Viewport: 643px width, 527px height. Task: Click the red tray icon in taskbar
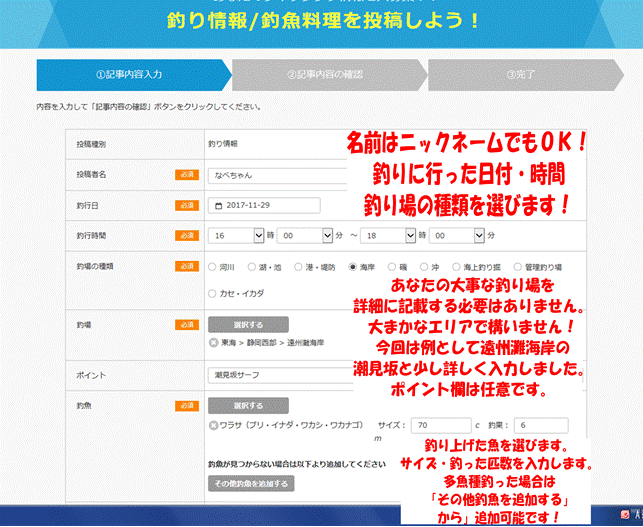[x=625, y=514]
